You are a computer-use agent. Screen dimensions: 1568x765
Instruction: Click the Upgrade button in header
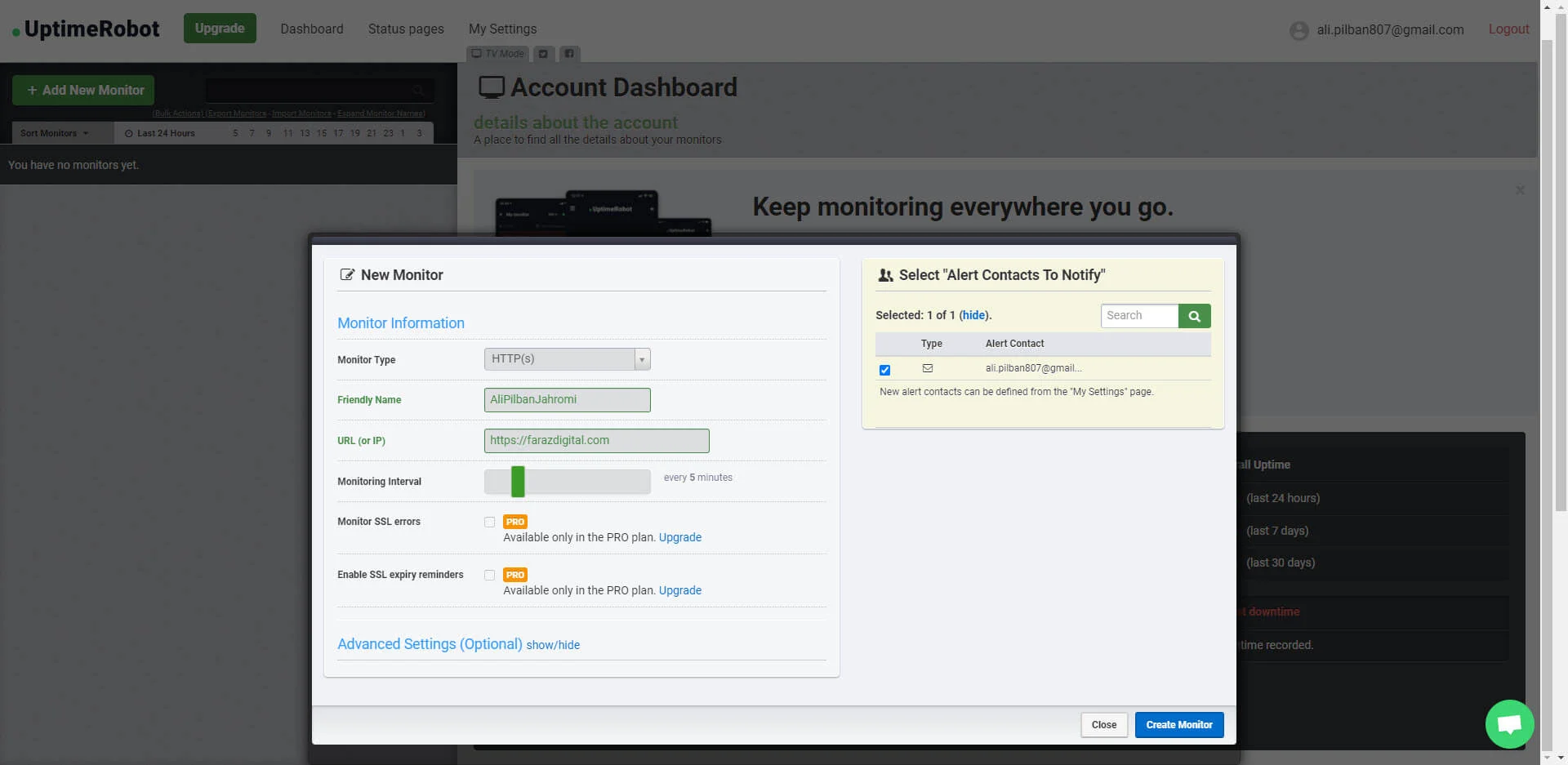220,29
